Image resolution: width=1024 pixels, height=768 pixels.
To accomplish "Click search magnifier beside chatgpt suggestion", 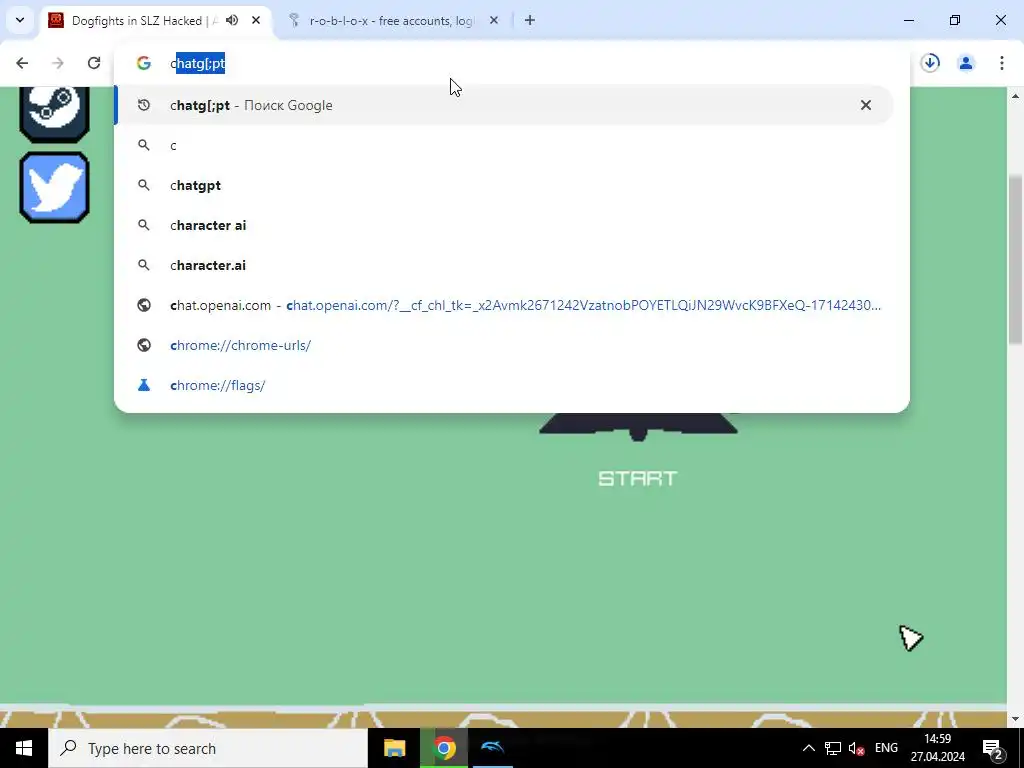I will coord(144,185).
